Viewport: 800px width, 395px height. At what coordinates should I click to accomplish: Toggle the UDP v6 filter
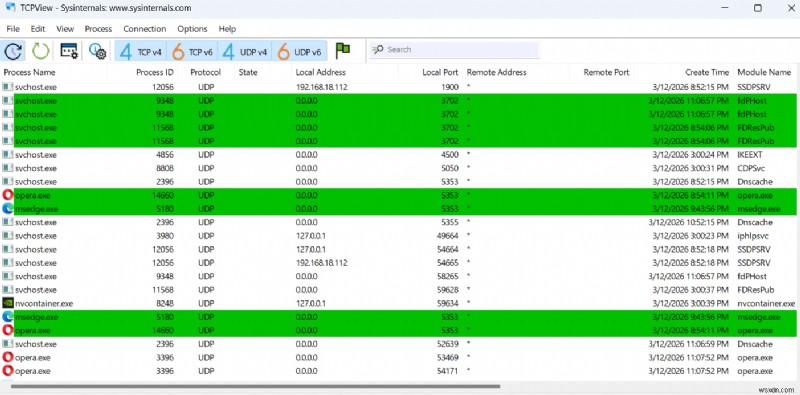pos(299,51)
